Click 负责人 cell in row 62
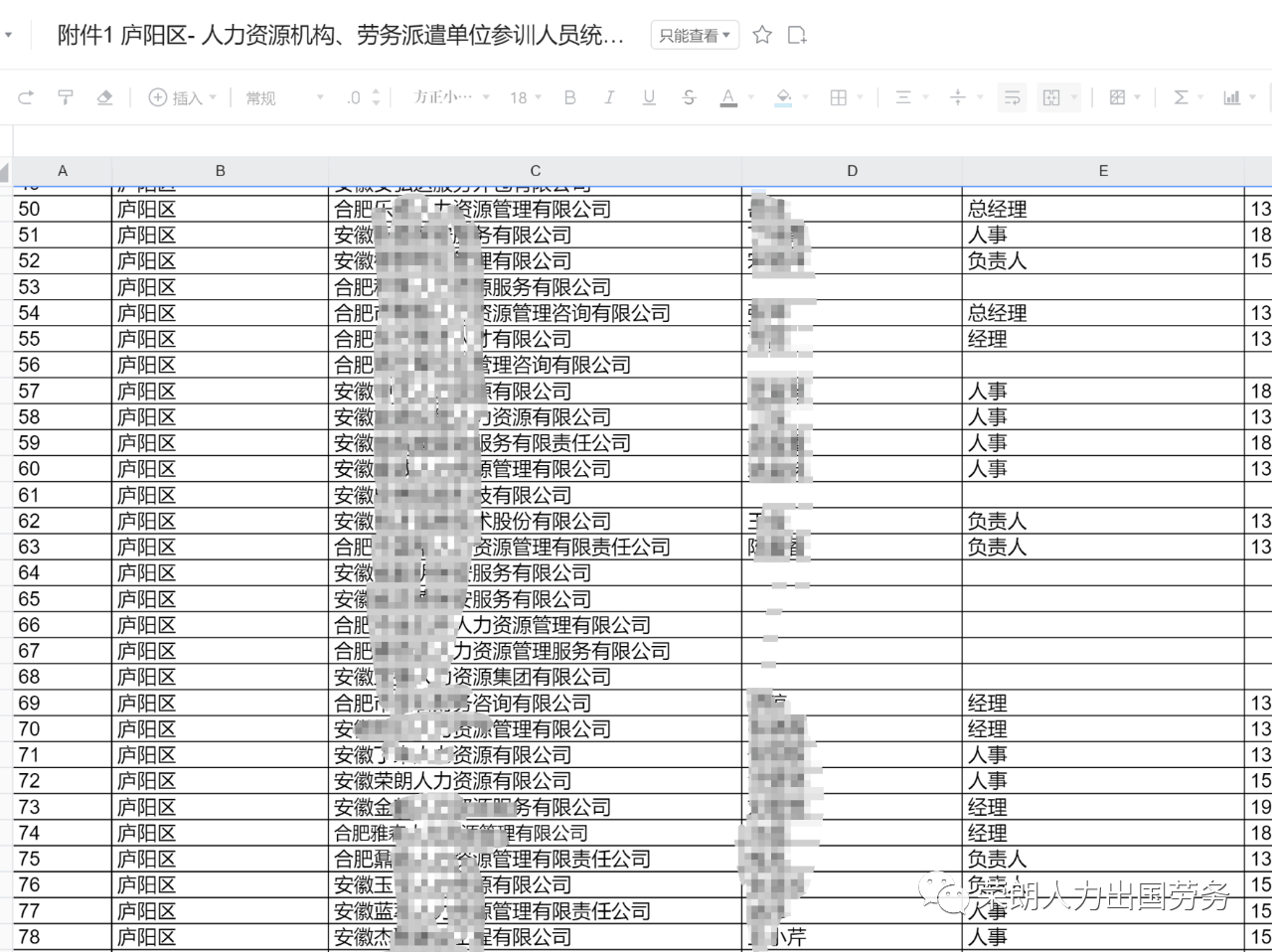 click(x=1103, y=521)
